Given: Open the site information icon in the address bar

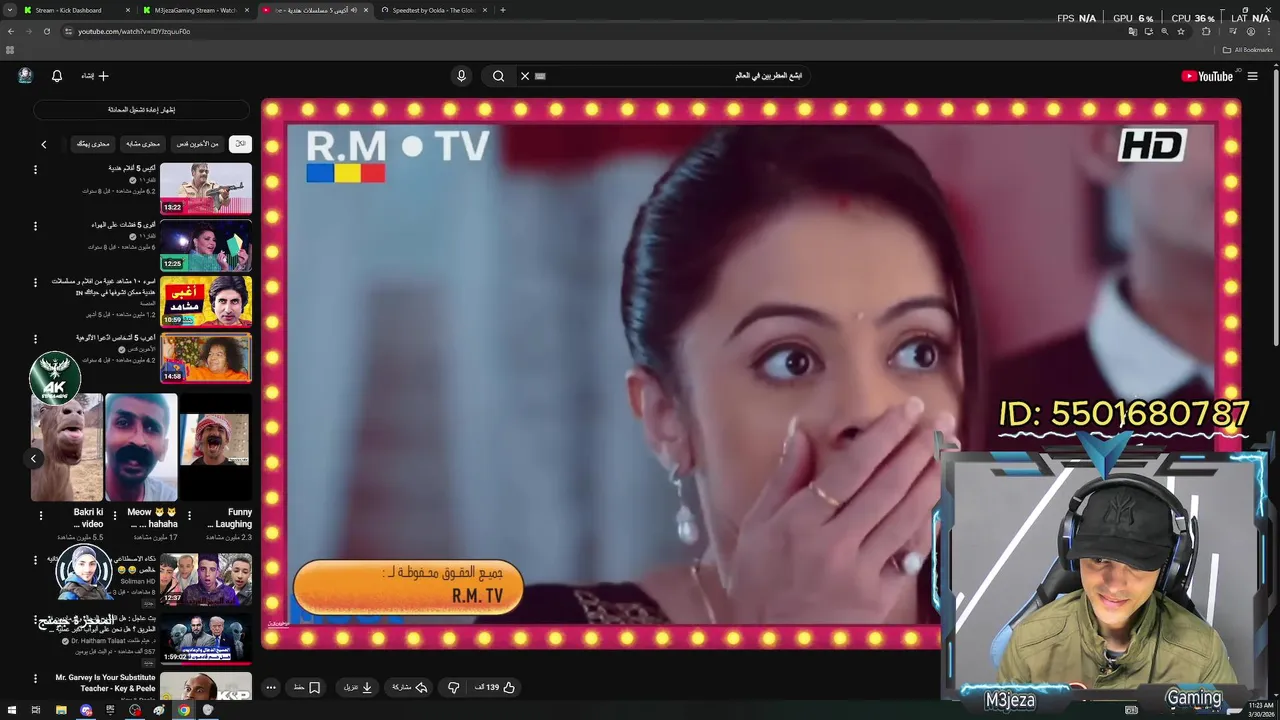Looking at the screenshot, I should pos(68,31).
